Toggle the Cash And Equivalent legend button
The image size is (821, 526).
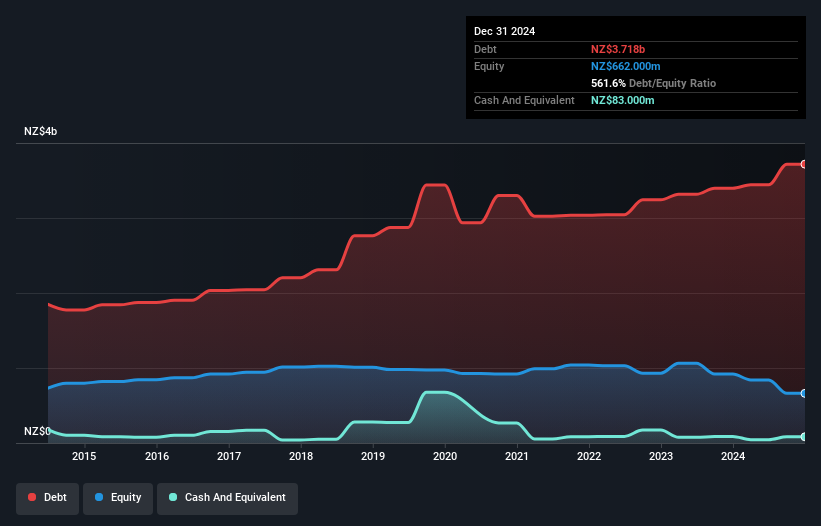pyautogui.click(x=227, y=498)
